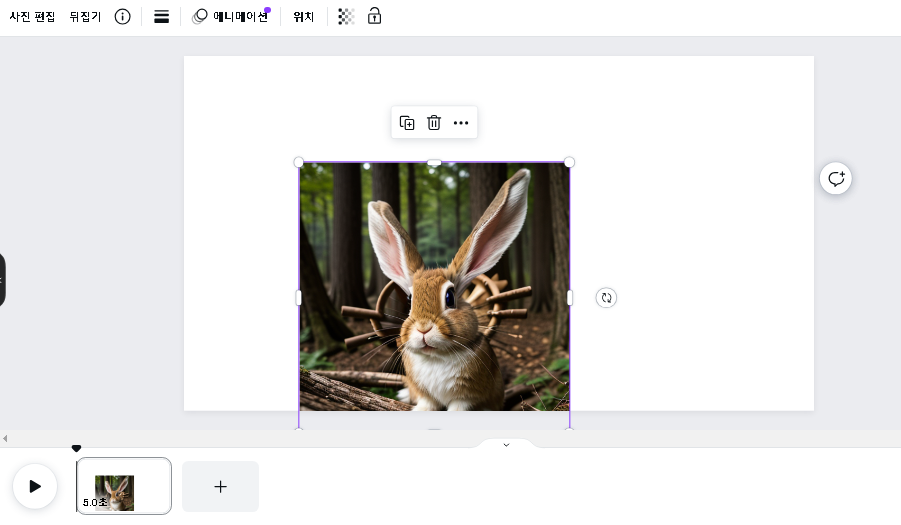The height and width of the screenshot is (525, 901).
Task: Open more options with the three-dot icon
Action: point(461,123)
